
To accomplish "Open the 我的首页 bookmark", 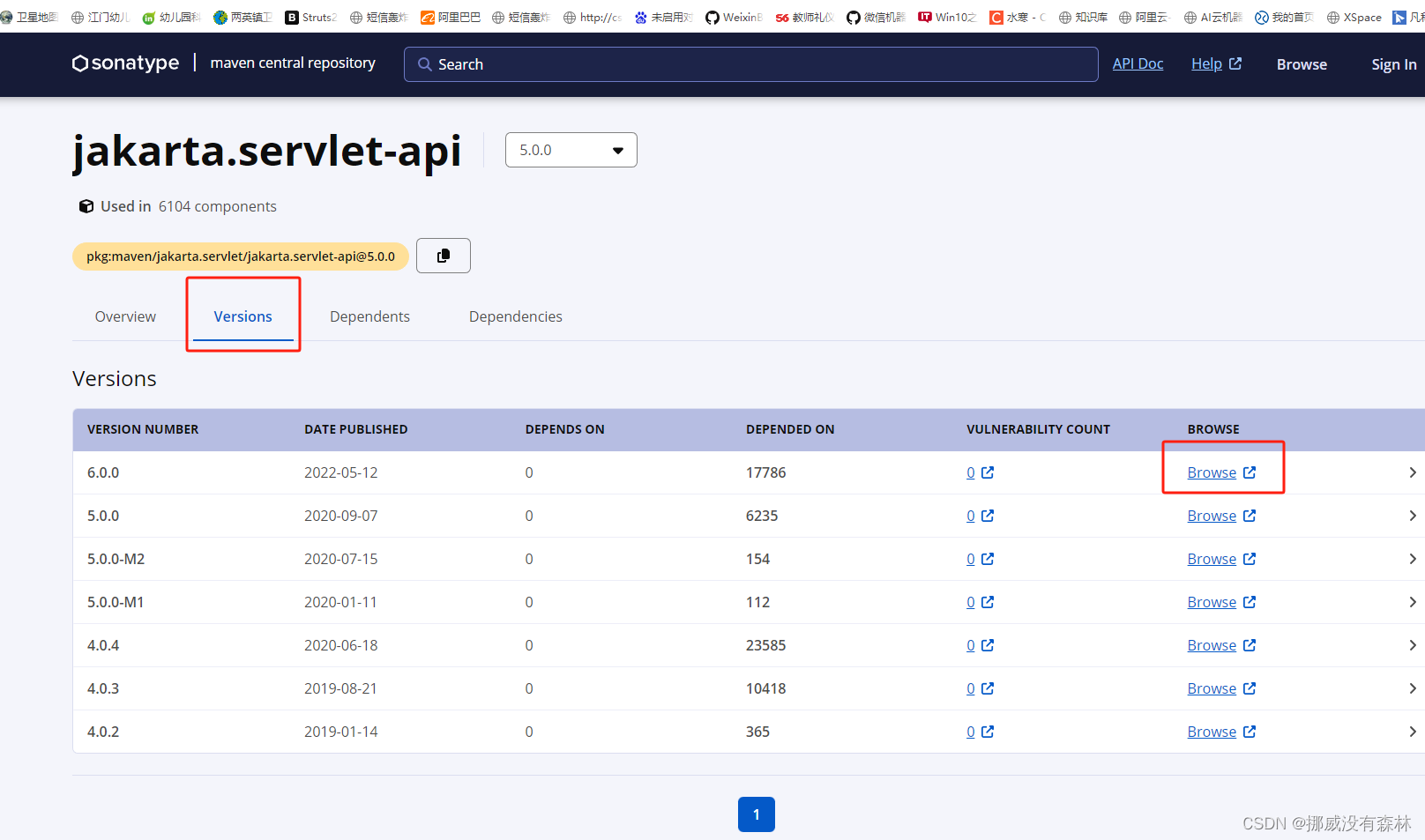I will pos(1284,17).
